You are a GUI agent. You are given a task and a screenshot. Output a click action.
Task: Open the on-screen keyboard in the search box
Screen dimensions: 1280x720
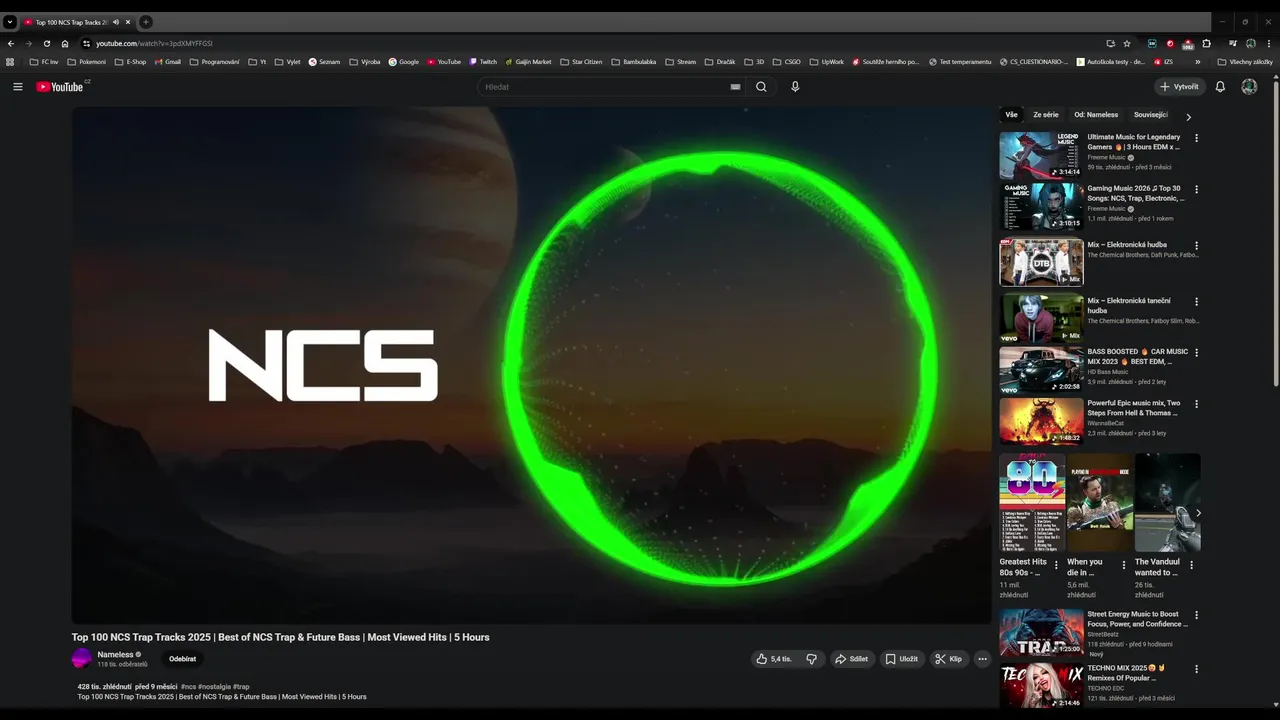point(735,87)
